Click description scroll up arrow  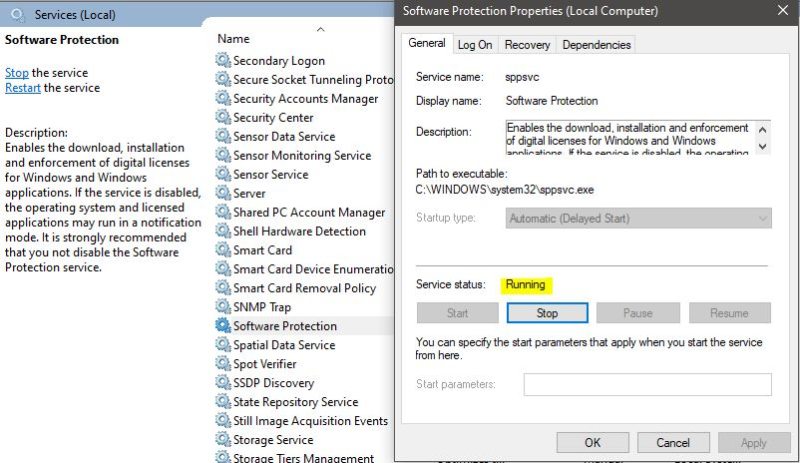coord(763,130)
